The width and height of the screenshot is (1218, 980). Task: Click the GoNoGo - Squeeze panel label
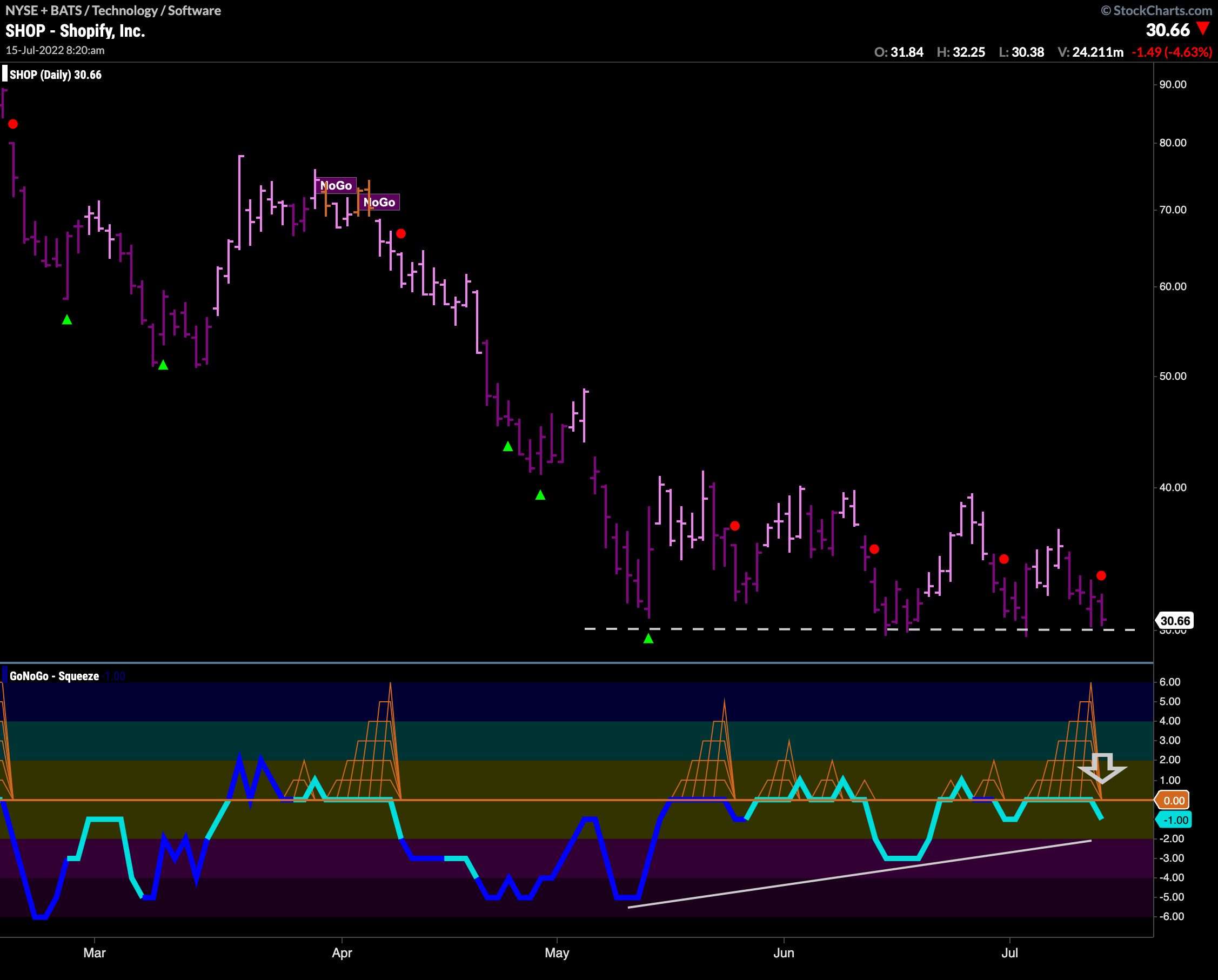click(54, 676)
